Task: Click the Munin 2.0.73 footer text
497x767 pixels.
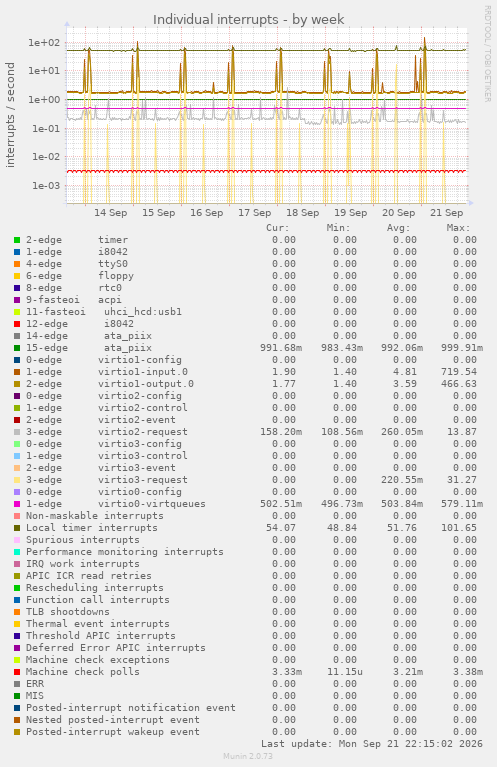Action: click(x=248, y=756)
